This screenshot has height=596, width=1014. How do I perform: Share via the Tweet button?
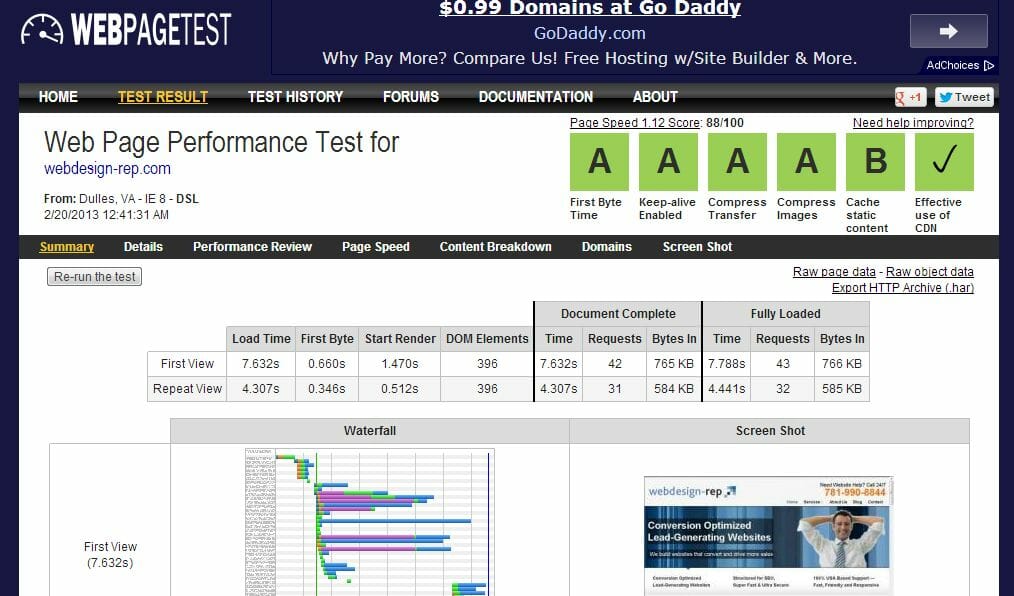[x=964, y=98]
